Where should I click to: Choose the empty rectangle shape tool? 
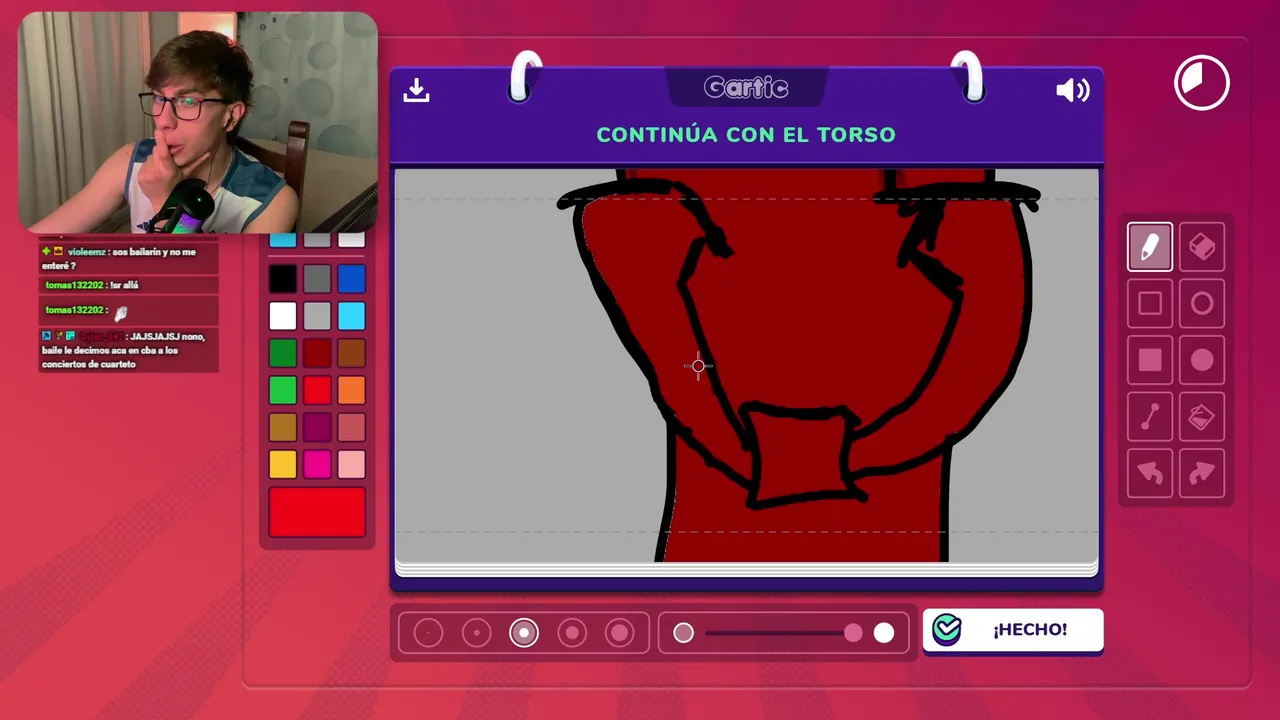1150,303
